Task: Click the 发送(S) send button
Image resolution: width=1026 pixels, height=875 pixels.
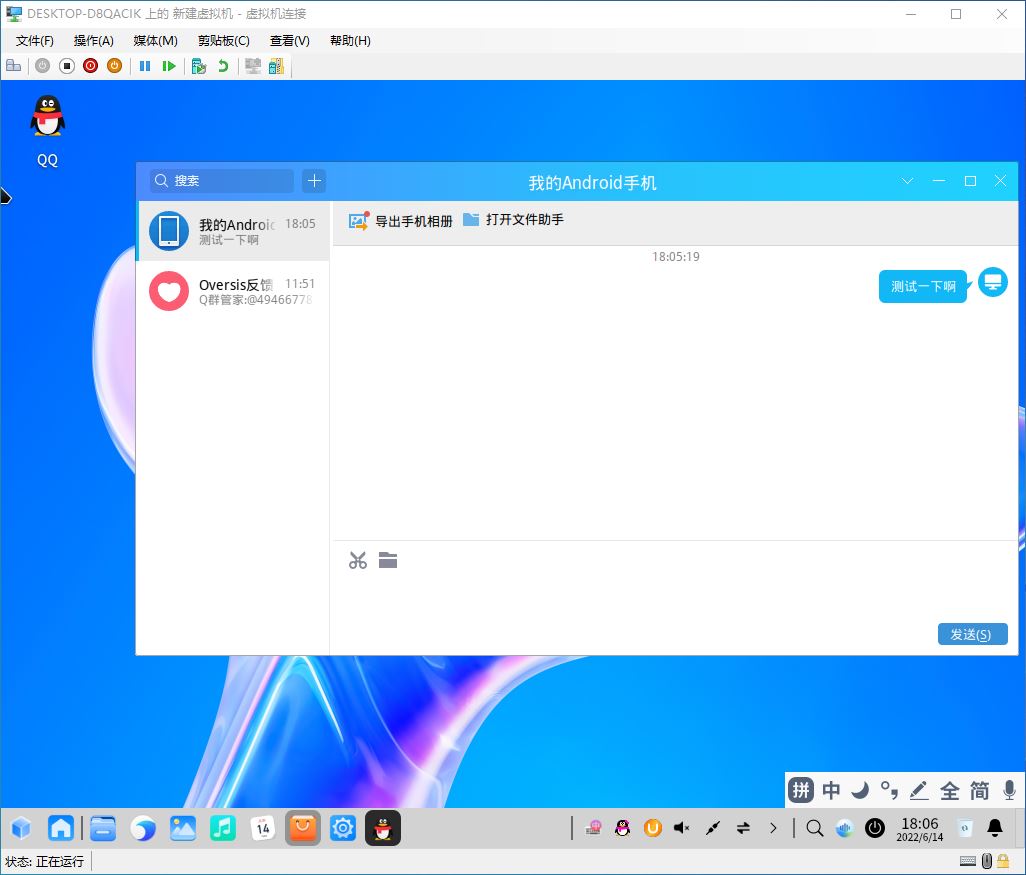Action: pyautogui.click(x=972, y=633)
